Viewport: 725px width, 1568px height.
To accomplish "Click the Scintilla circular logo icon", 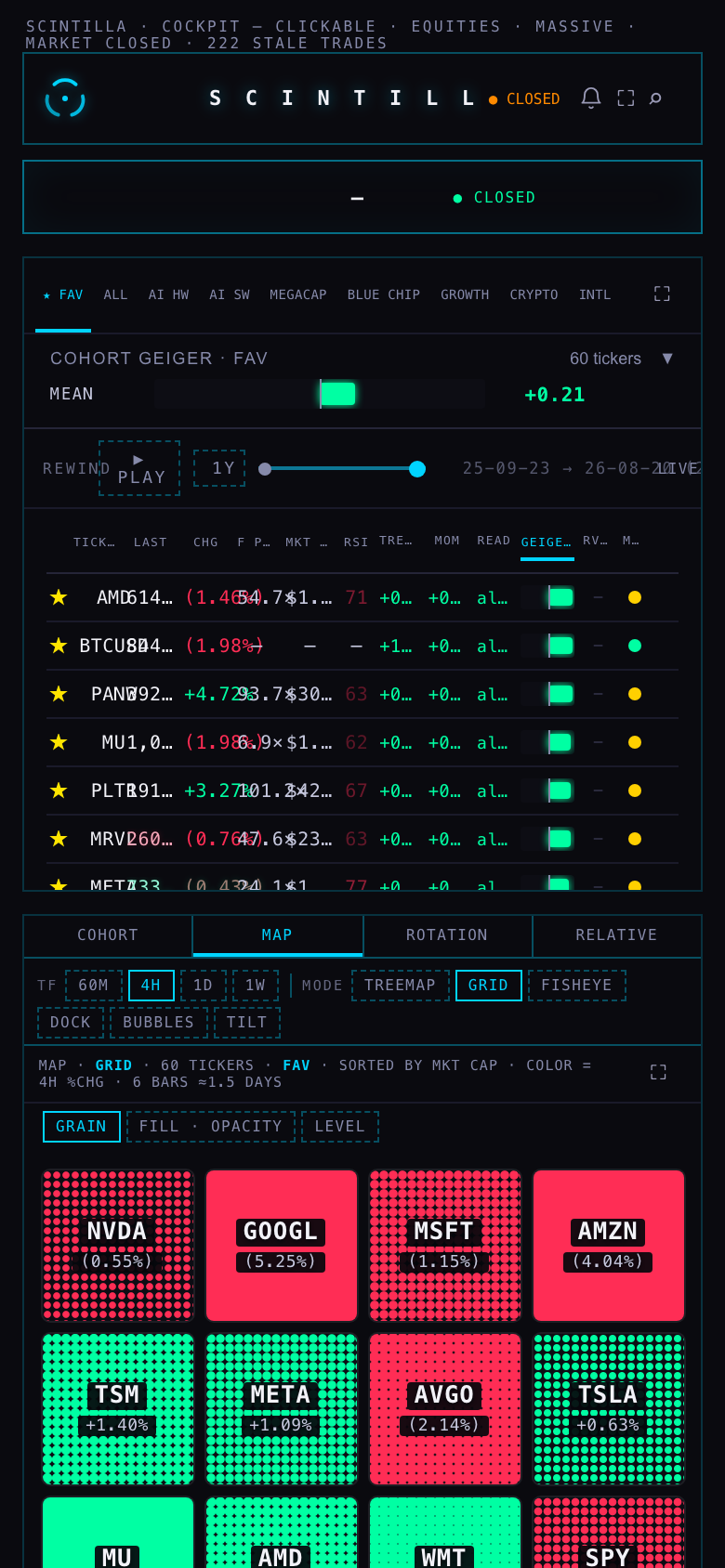I will pos(65,98).
